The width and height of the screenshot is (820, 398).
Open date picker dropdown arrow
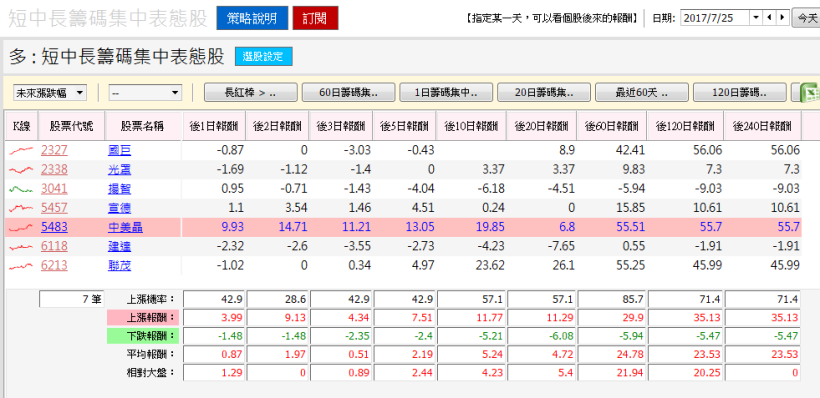coord(756,18)
